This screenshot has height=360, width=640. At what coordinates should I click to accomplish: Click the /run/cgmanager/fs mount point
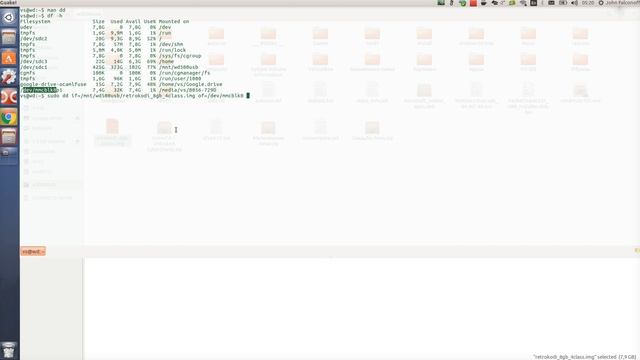[184, 73]
